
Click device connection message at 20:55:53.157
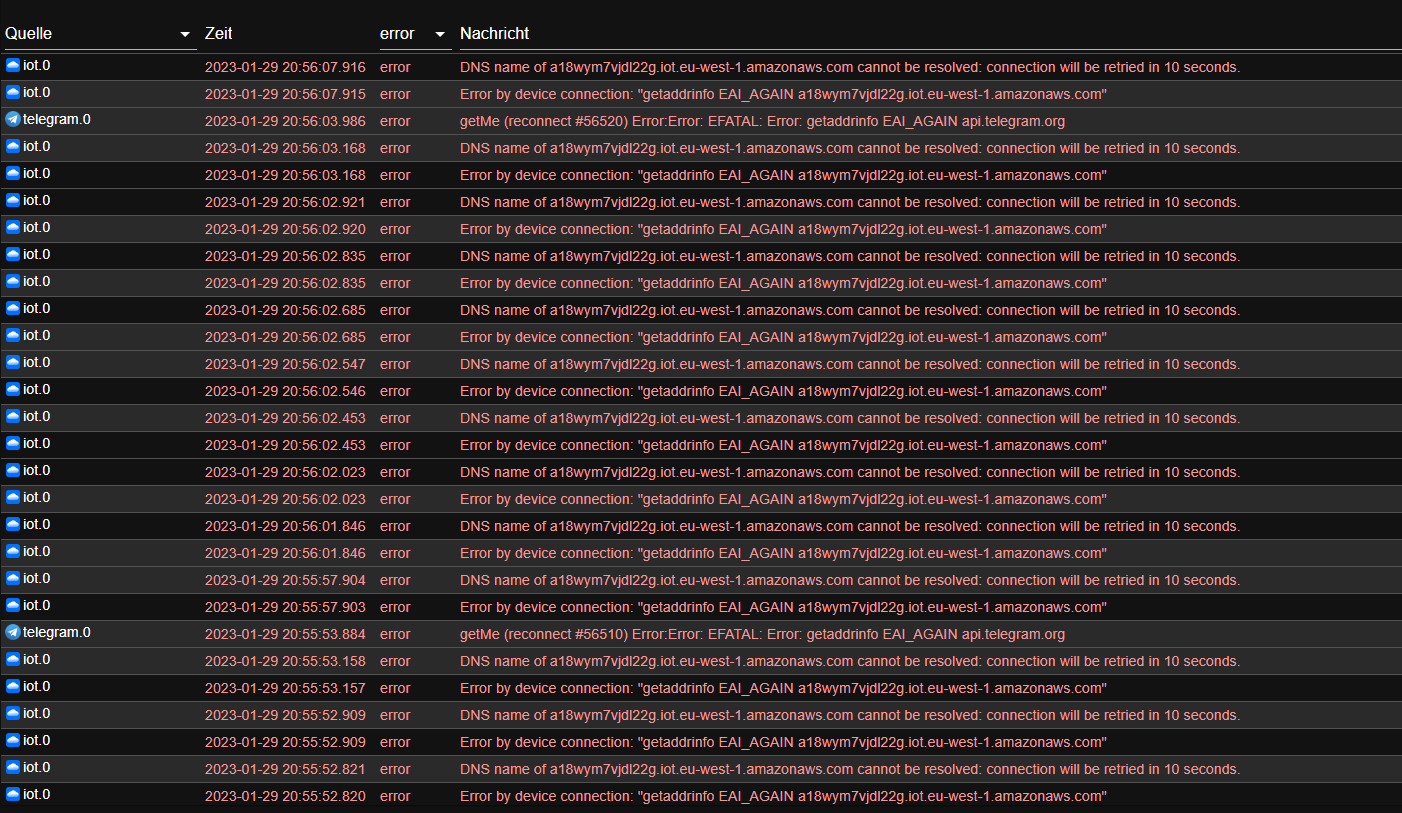[783, 688]
